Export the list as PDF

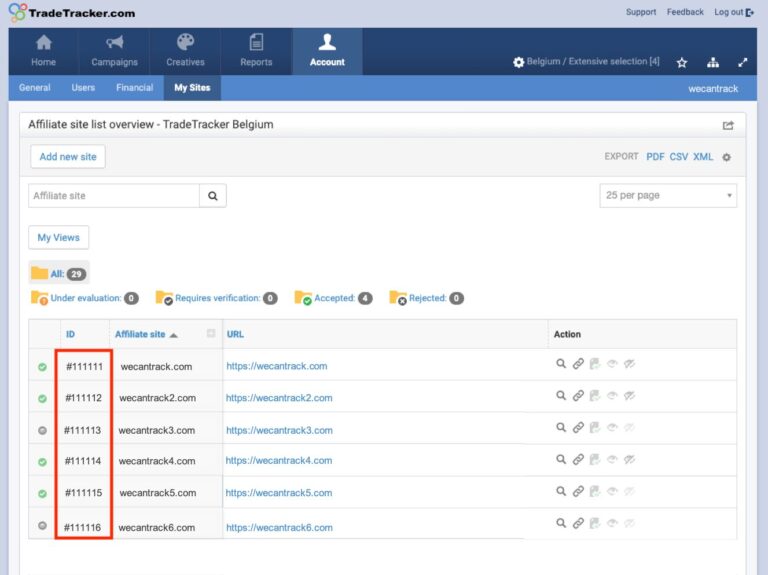click(x=655, y=157)
